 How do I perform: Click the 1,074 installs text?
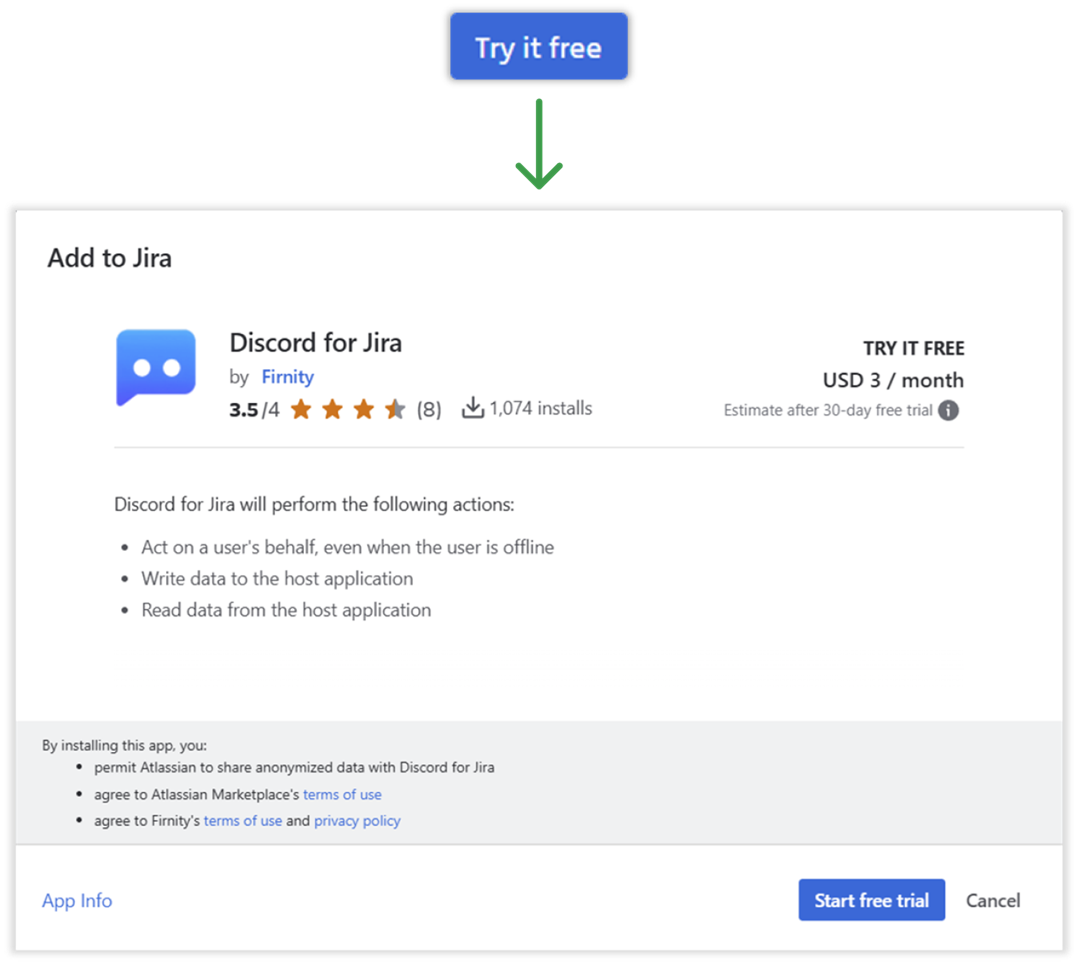(540, 408)
